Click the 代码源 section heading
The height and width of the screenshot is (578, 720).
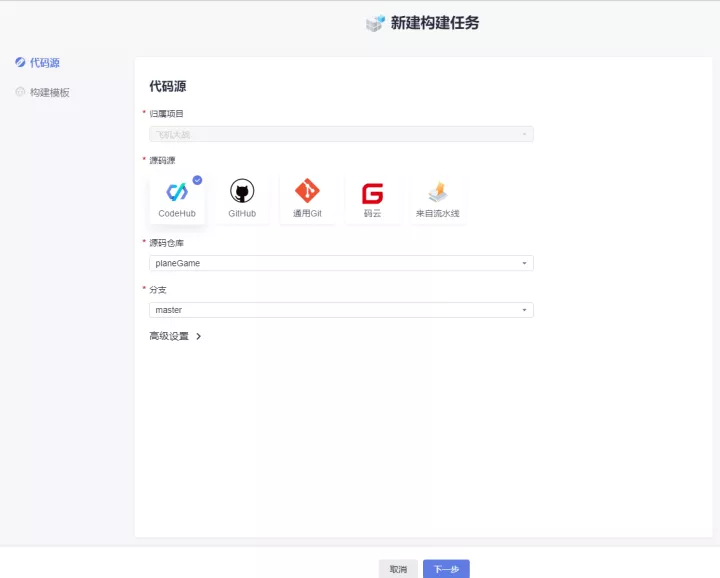coord(168,86)
